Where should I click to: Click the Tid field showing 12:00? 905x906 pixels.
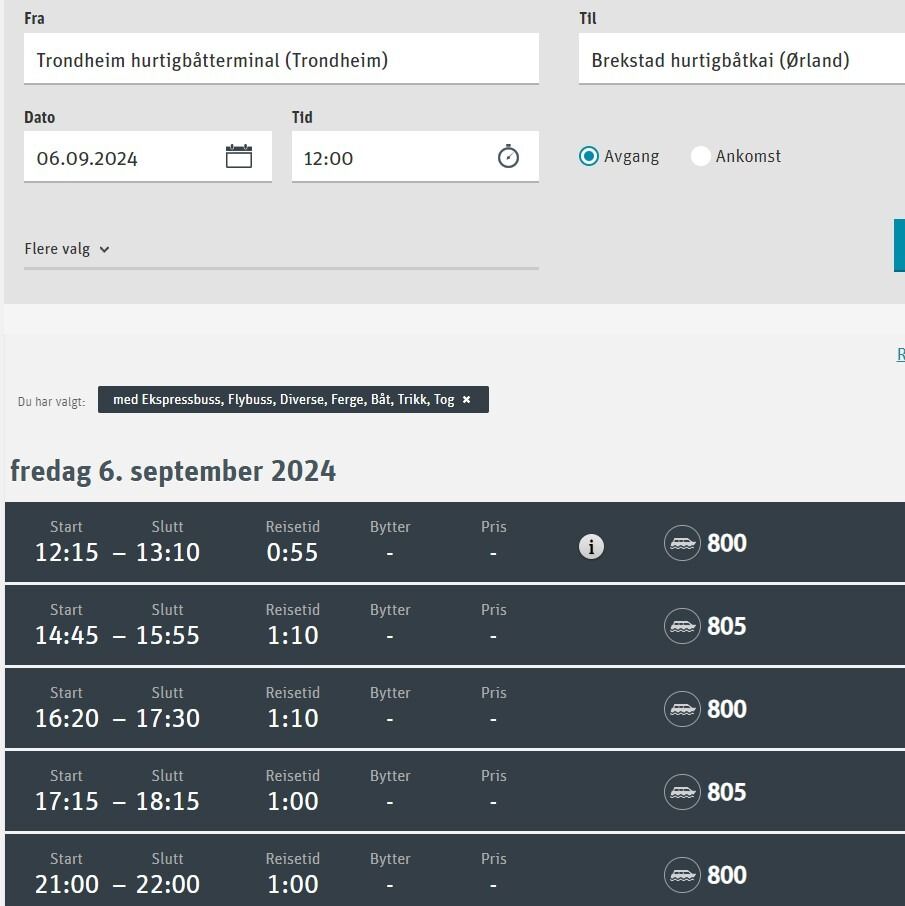point(416,157)
